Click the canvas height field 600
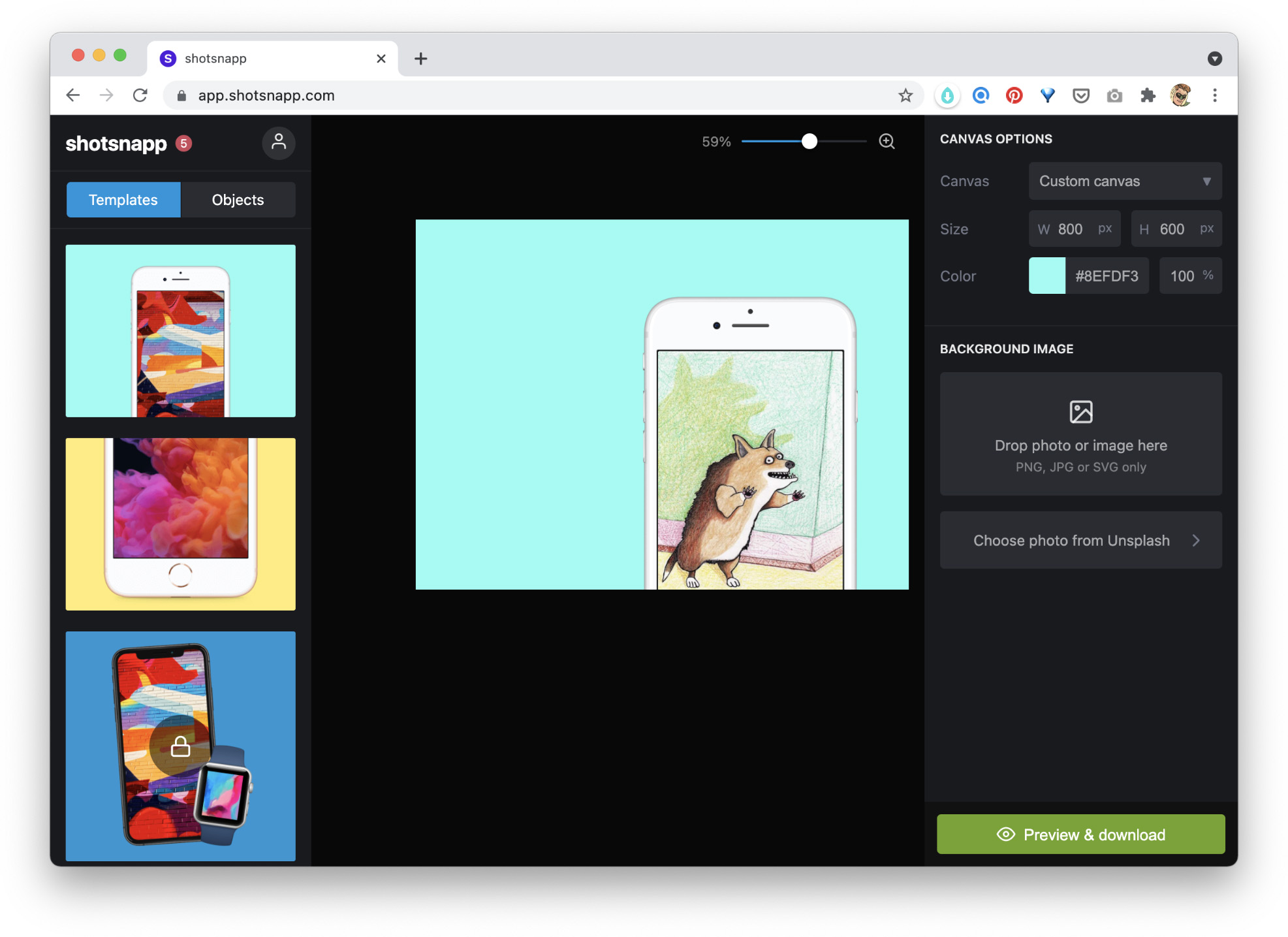 click(1176, 229)
